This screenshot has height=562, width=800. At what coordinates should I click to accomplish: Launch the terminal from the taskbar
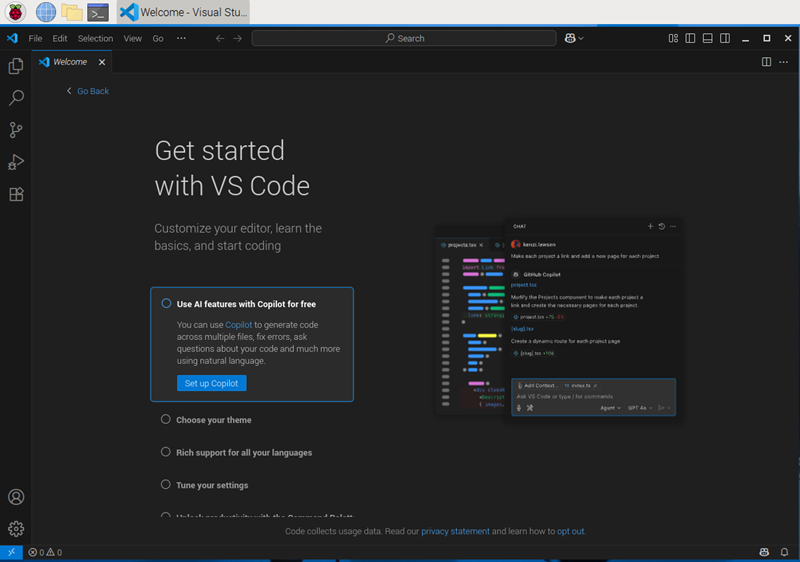(x=97, y=12)
